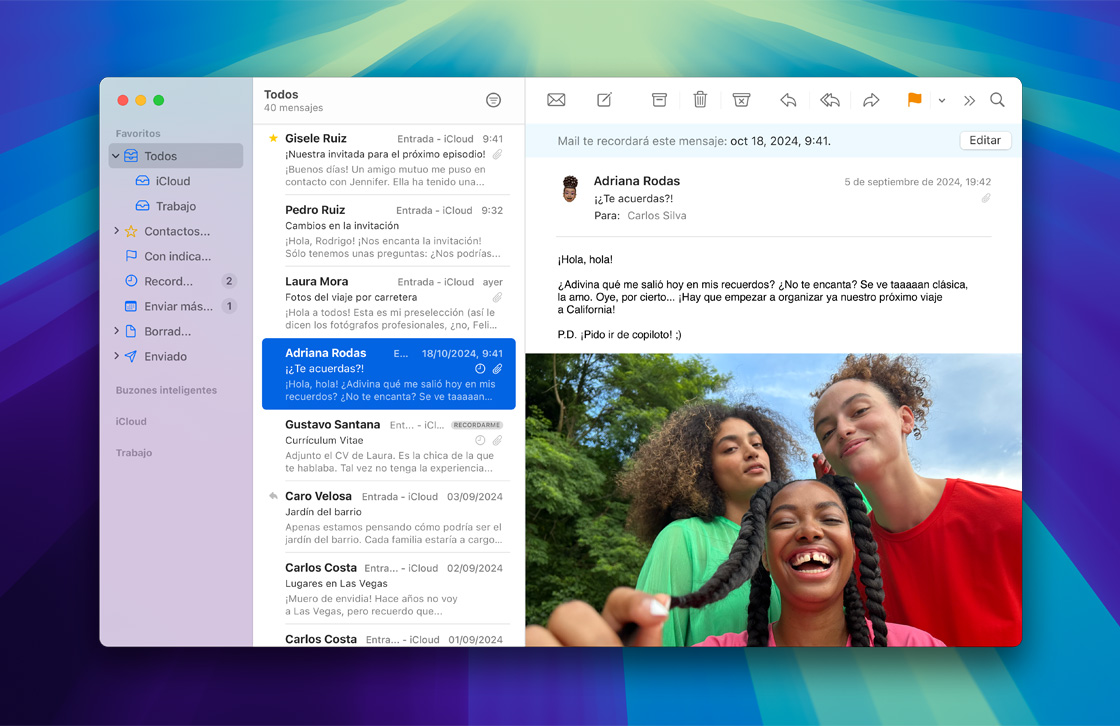
Task: Open the mail search magnifier
Action: pyautogui.click(x=997, y=100)
